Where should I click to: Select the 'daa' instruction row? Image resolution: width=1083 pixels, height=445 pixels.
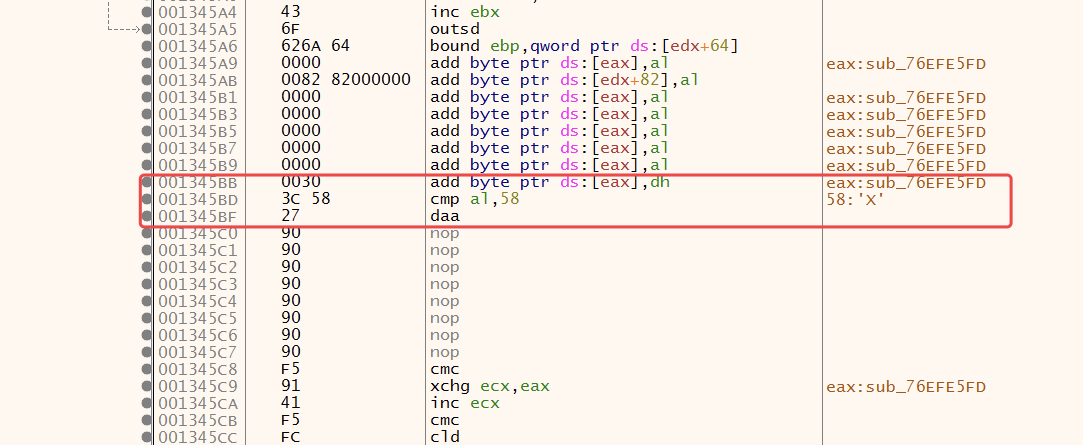[443, 216]
